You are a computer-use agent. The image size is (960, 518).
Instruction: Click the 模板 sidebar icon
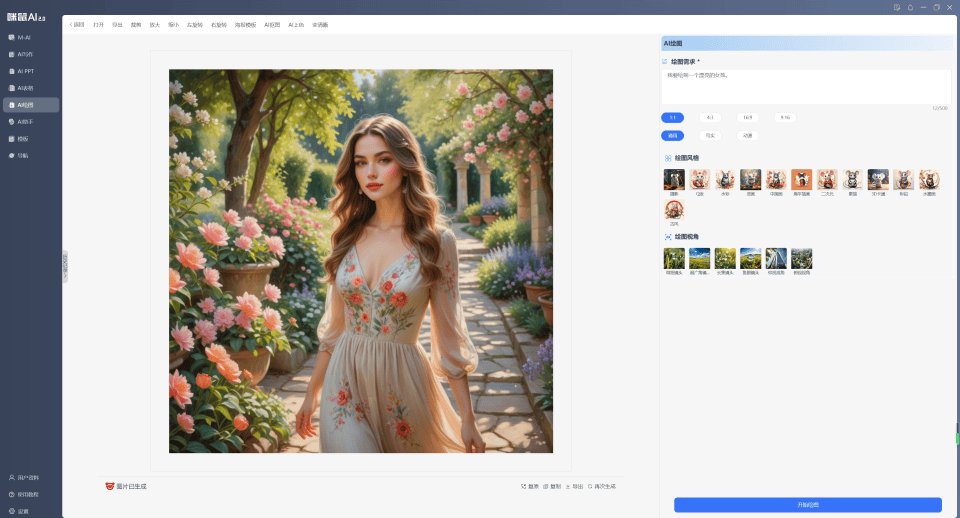pos(23,138)
